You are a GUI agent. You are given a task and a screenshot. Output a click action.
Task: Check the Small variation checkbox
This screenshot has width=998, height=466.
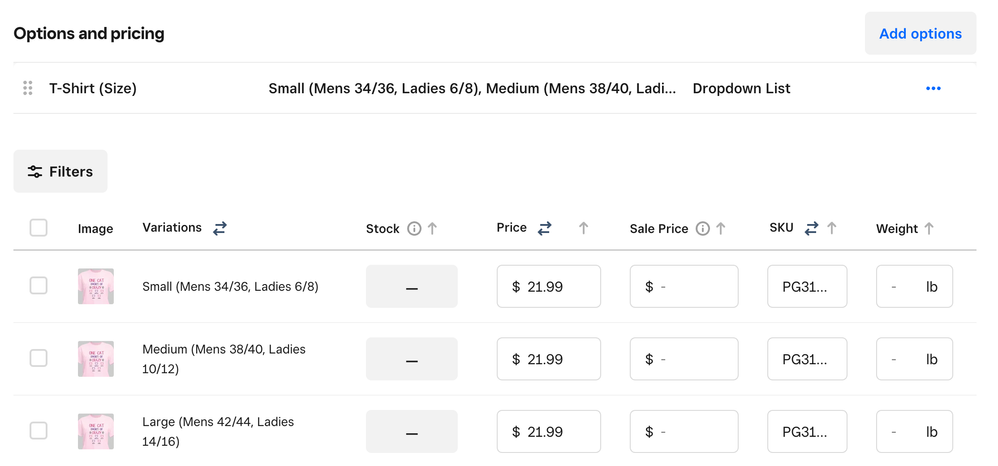pos(38,286)
